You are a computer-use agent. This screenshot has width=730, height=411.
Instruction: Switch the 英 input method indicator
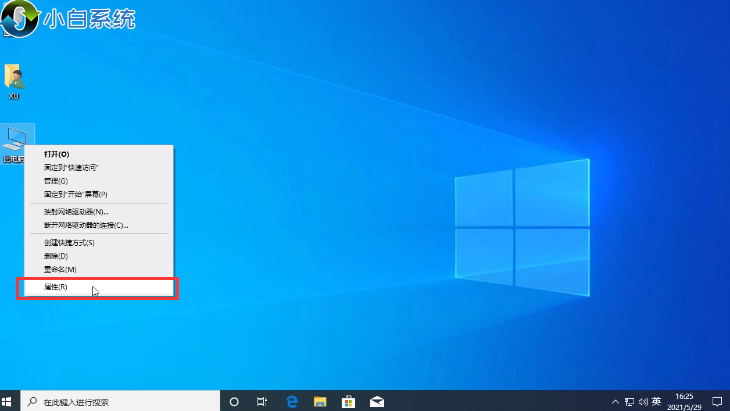tap(656, 401)
